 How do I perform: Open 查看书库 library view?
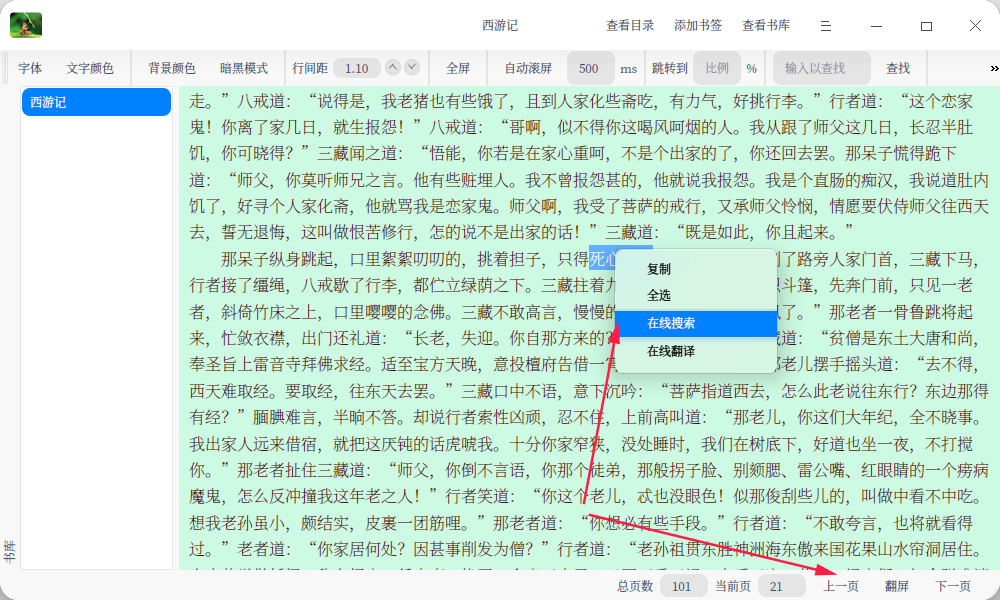click(x=766, y=26)
